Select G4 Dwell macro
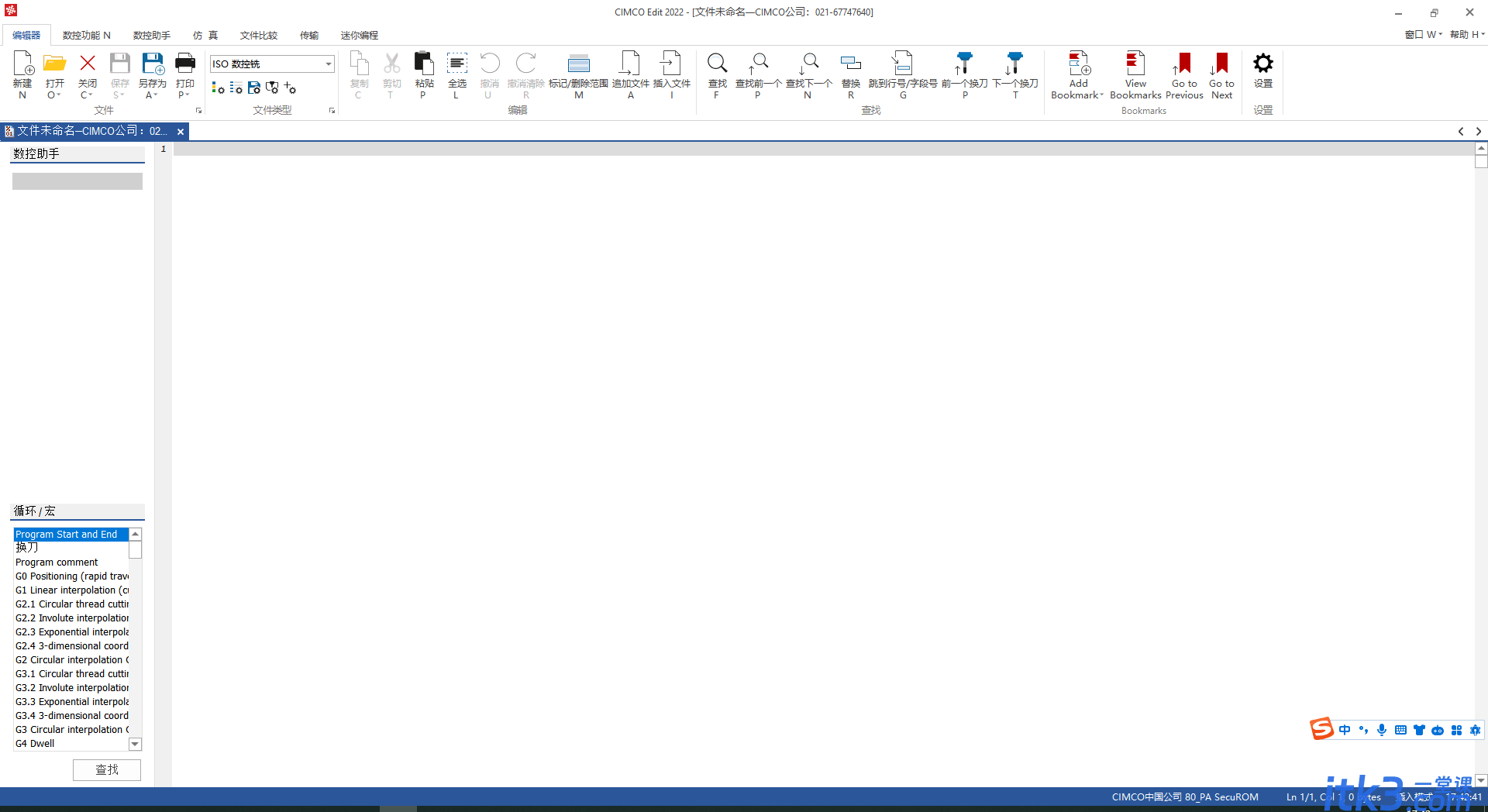Viewport: 1488px width, 812px height. click(x=71, y=744)
